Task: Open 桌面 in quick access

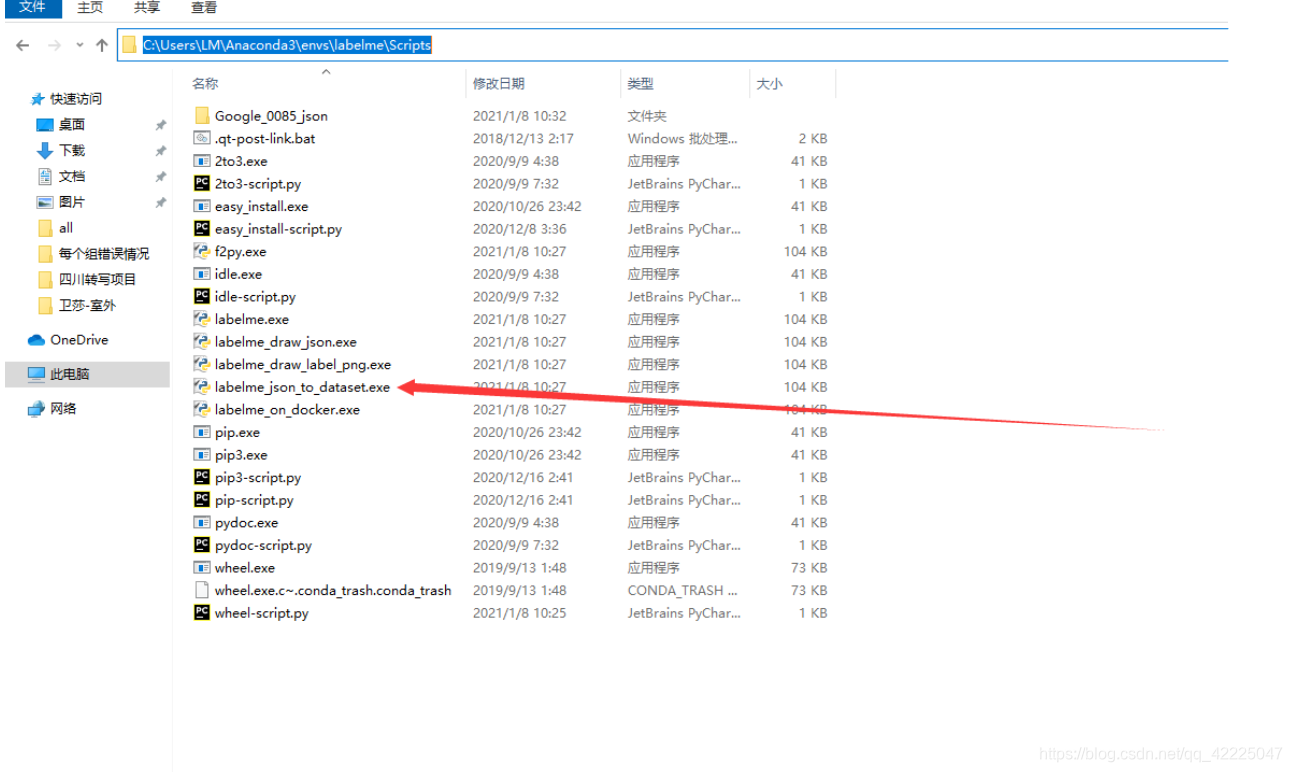Action: [x=72, y=125]
